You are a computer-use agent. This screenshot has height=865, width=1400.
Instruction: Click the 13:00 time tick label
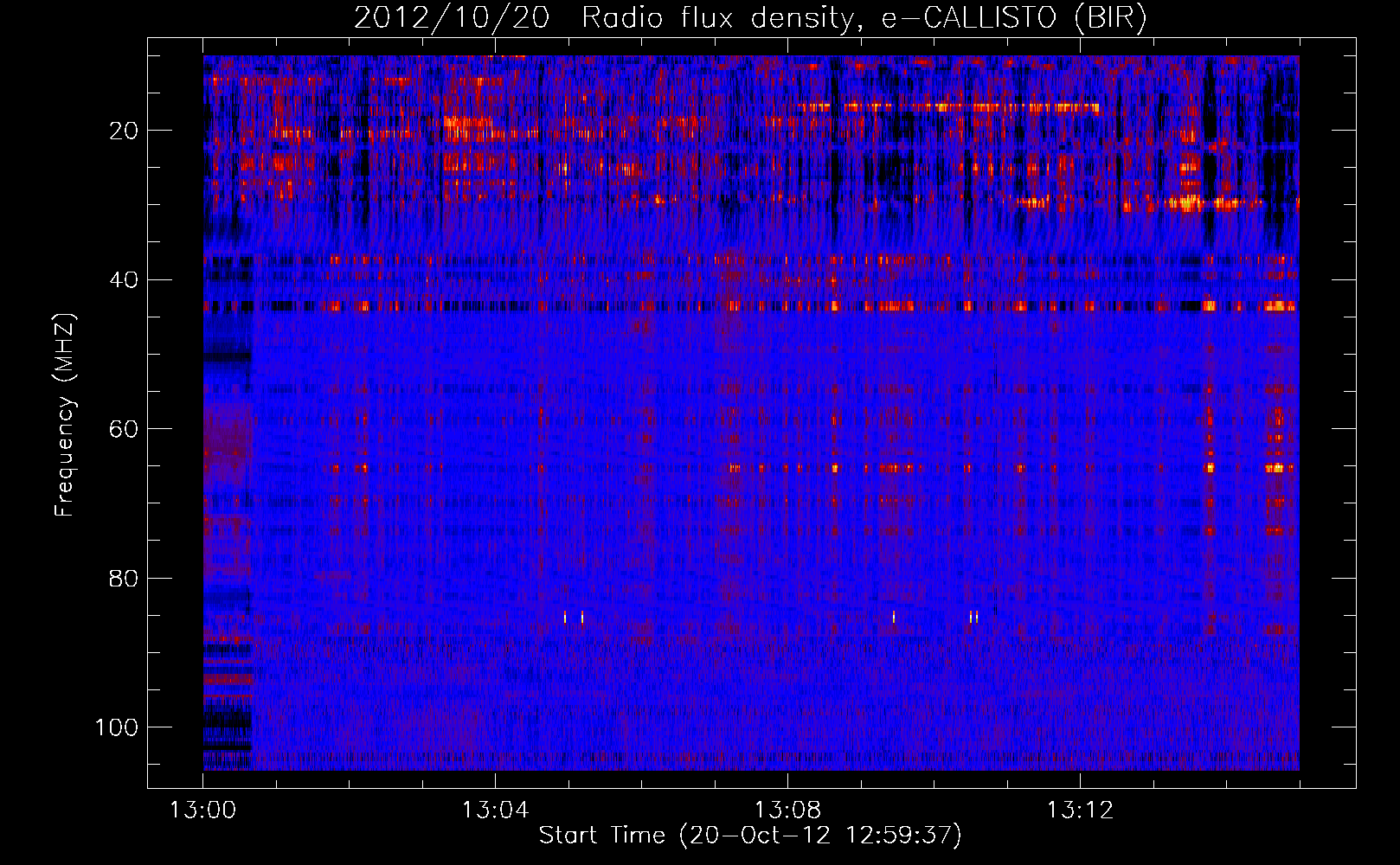203,811
